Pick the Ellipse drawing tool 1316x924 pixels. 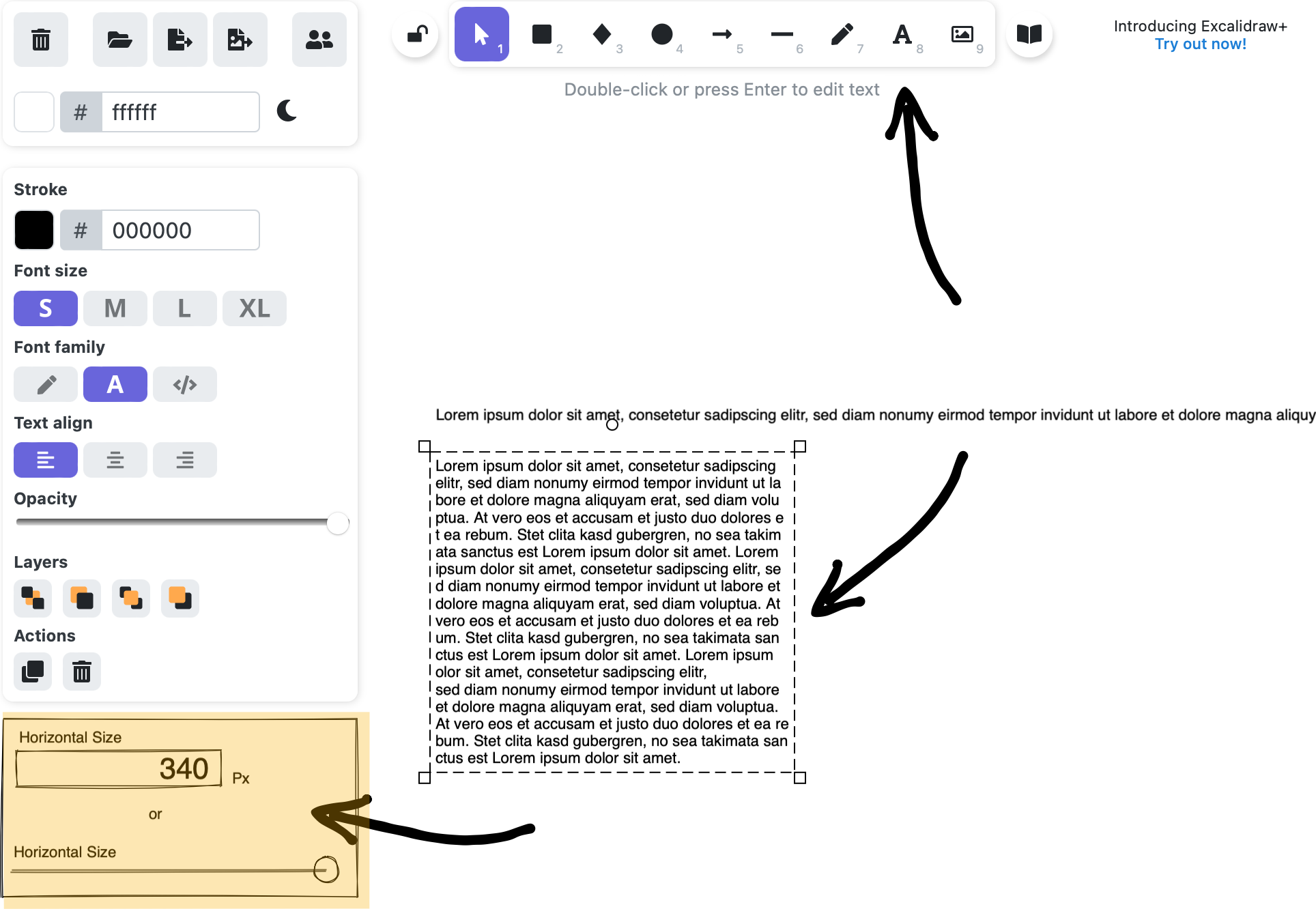tap(661, 34)
